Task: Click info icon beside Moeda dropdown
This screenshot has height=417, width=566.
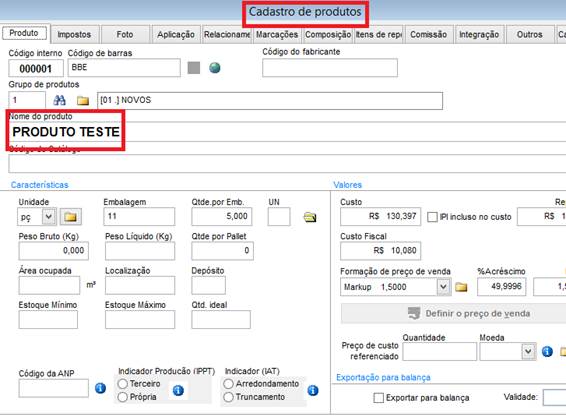Action: click(547, 351)
